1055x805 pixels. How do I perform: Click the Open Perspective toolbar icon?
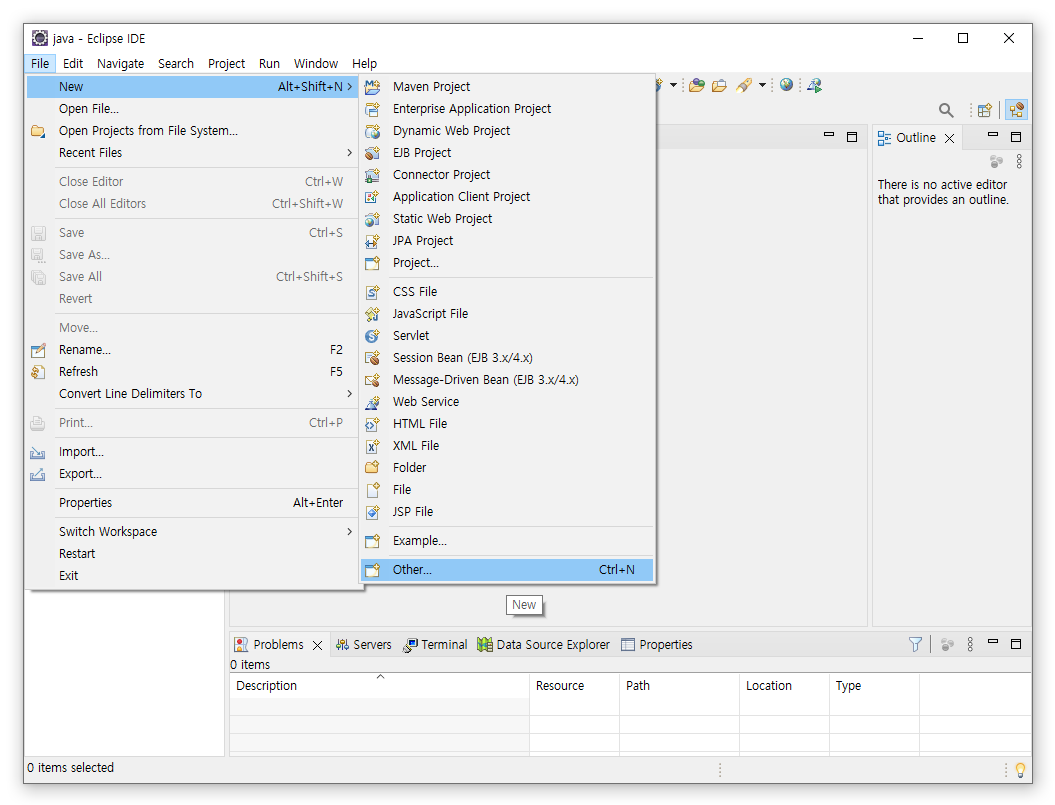(x=985, y=110)
